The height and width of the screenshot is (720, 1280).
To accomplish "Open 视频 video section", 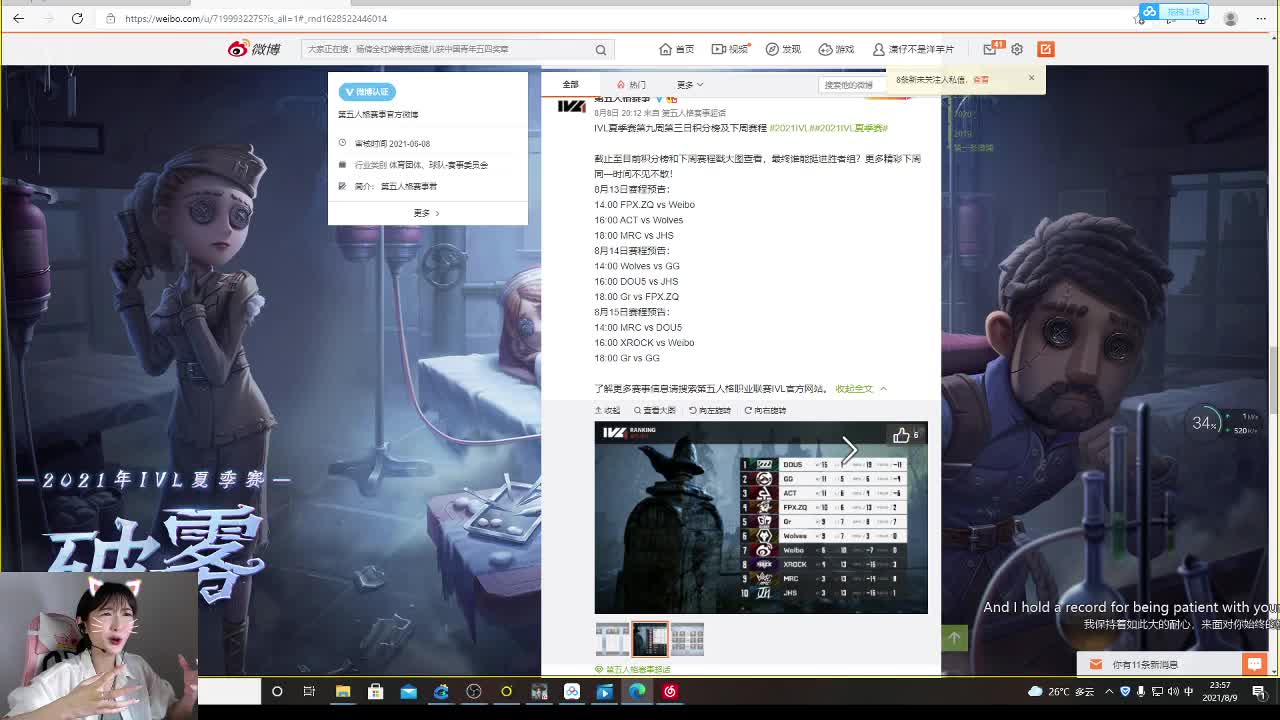I will pyautogui.click(x=730, y=49).
